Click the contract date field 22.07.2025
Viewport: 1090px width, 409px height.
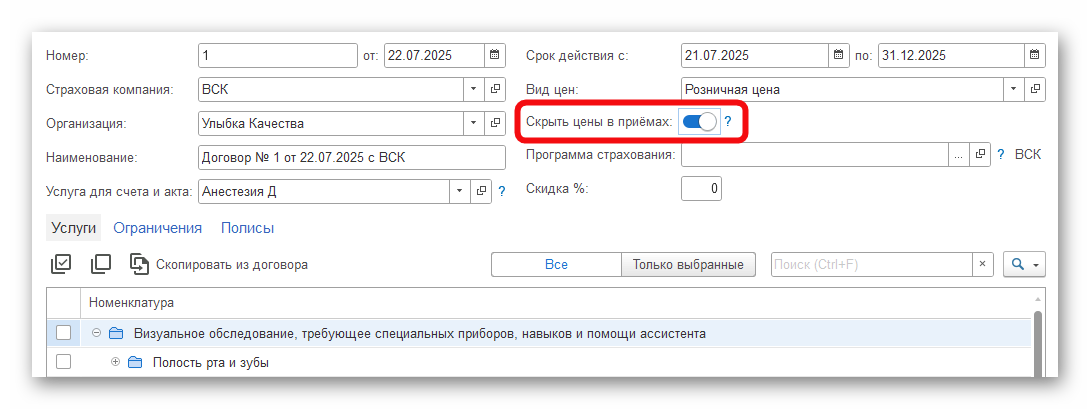point(434,55)
